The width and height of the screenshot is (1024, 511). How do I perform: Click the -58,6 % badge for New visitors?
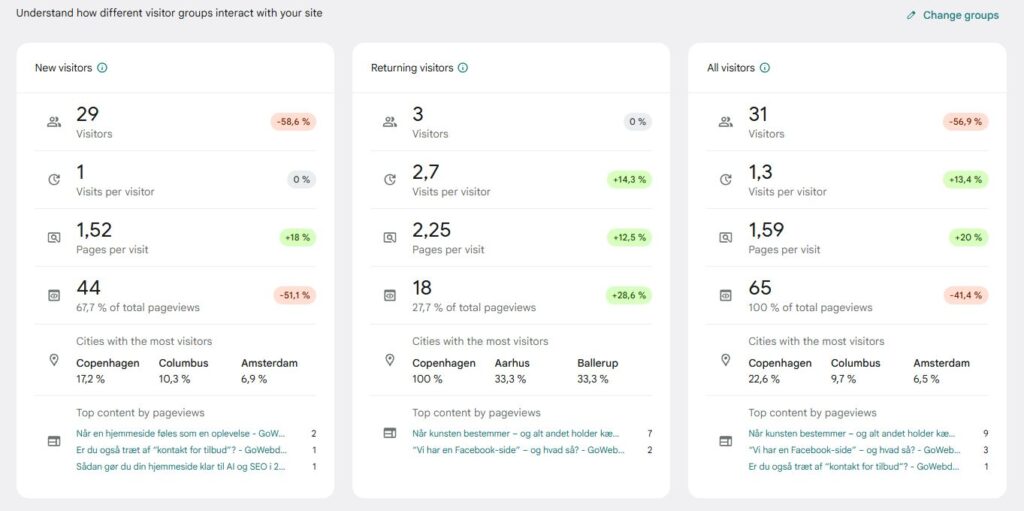tap(293, 122)
